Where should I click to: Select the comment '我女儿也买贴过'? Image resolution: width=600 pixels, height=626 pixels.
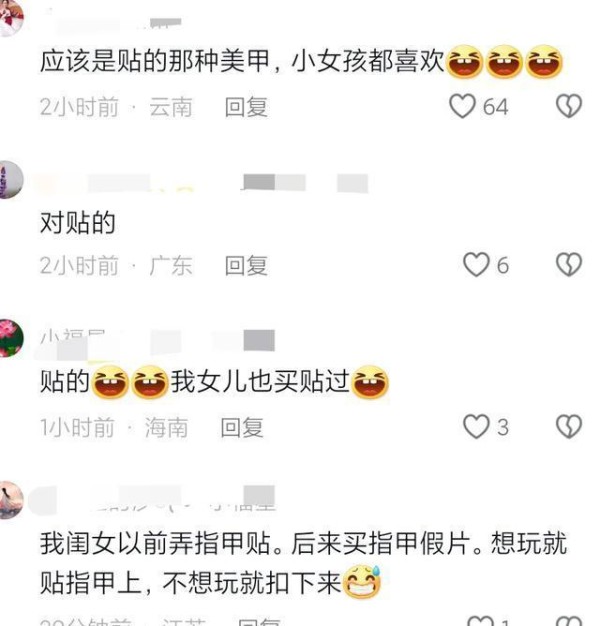[260, 382]
